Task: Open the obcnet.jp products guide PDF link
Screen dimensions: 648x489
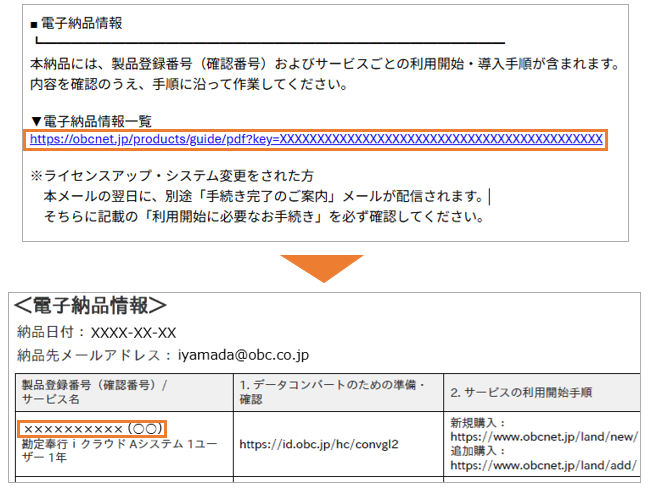Action: (316, 139)
